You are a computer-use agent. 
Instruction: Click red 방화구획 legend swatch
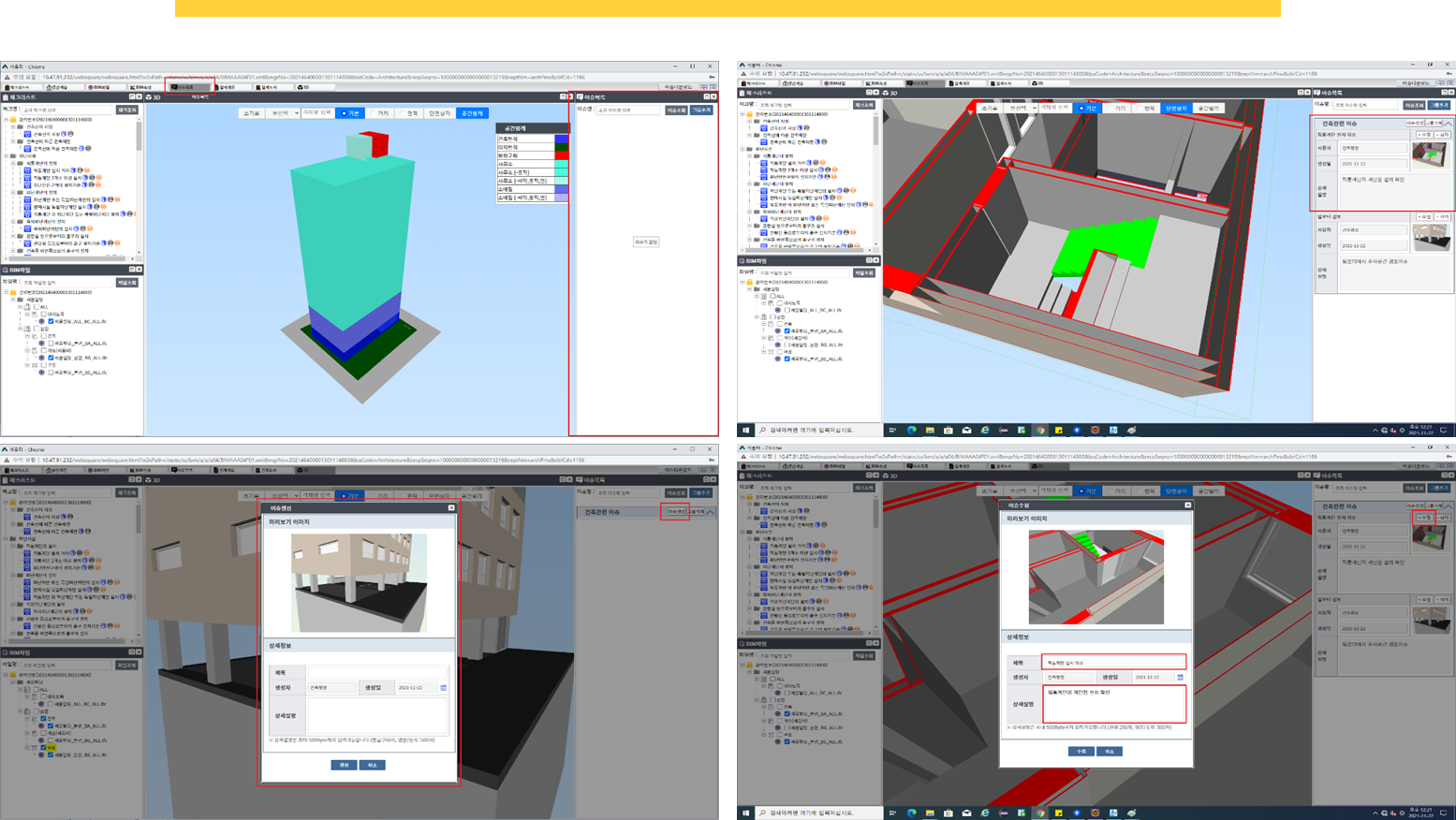click(x=561, y=155)
